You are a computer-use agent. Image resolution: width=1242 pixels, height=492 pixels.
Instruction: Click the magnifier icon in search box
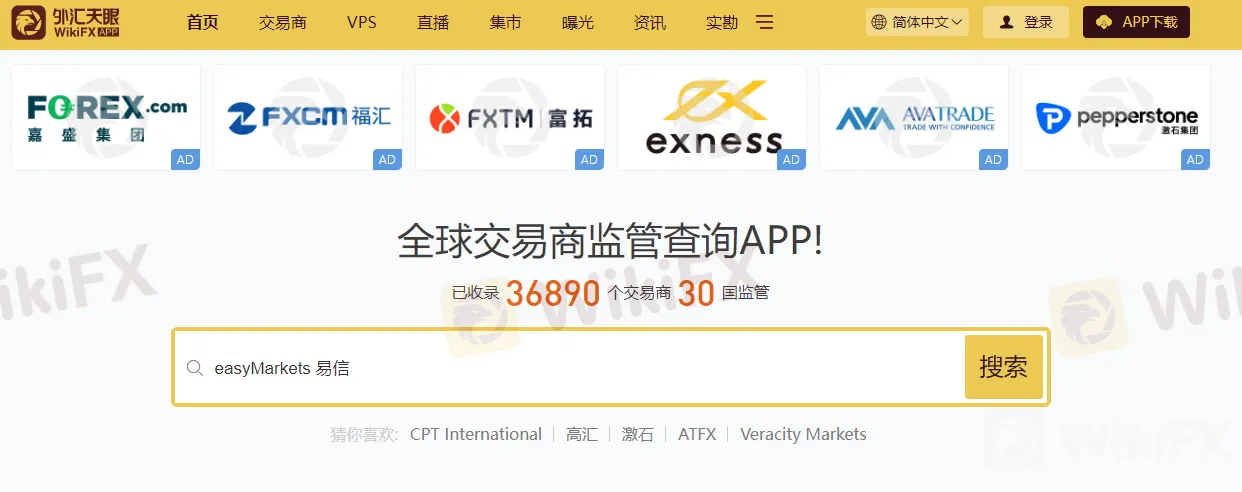195,368
